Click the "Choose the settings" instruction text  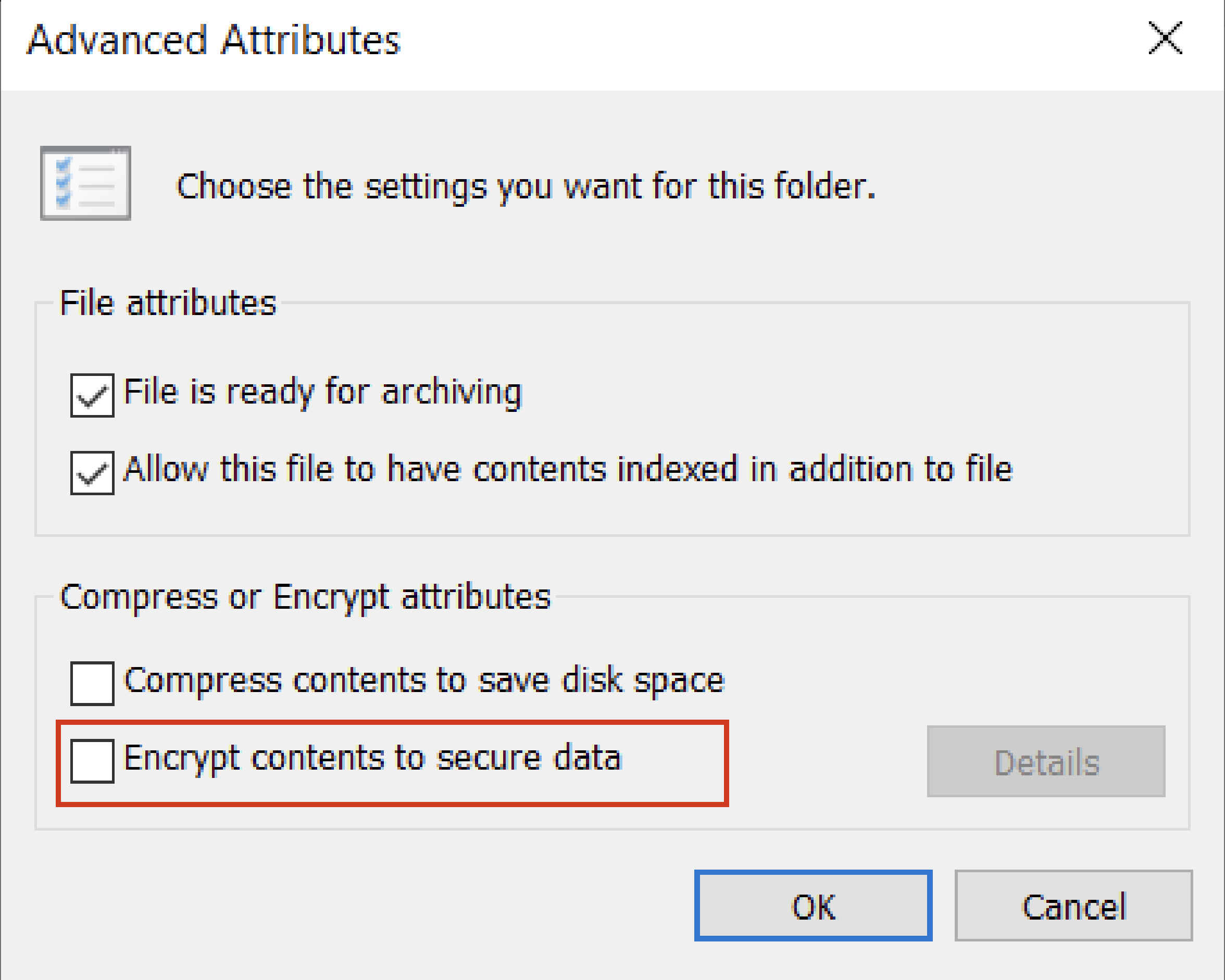click(526, 187)
